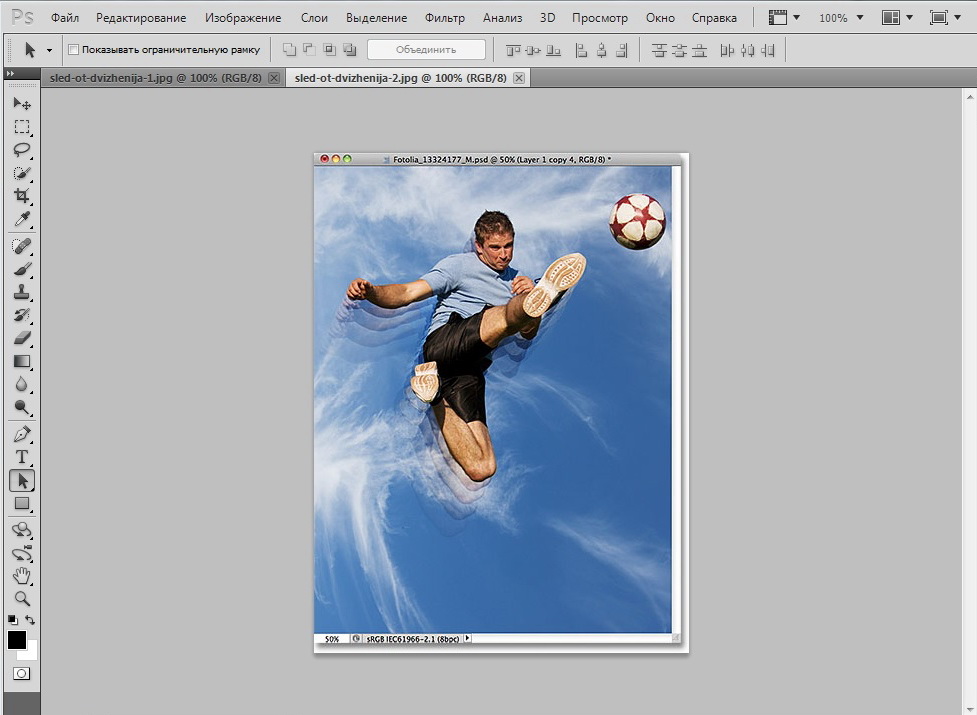Screen dimensions: 977x715
Task: Select the Zoom magnifier tool
Action: [22, 599]
